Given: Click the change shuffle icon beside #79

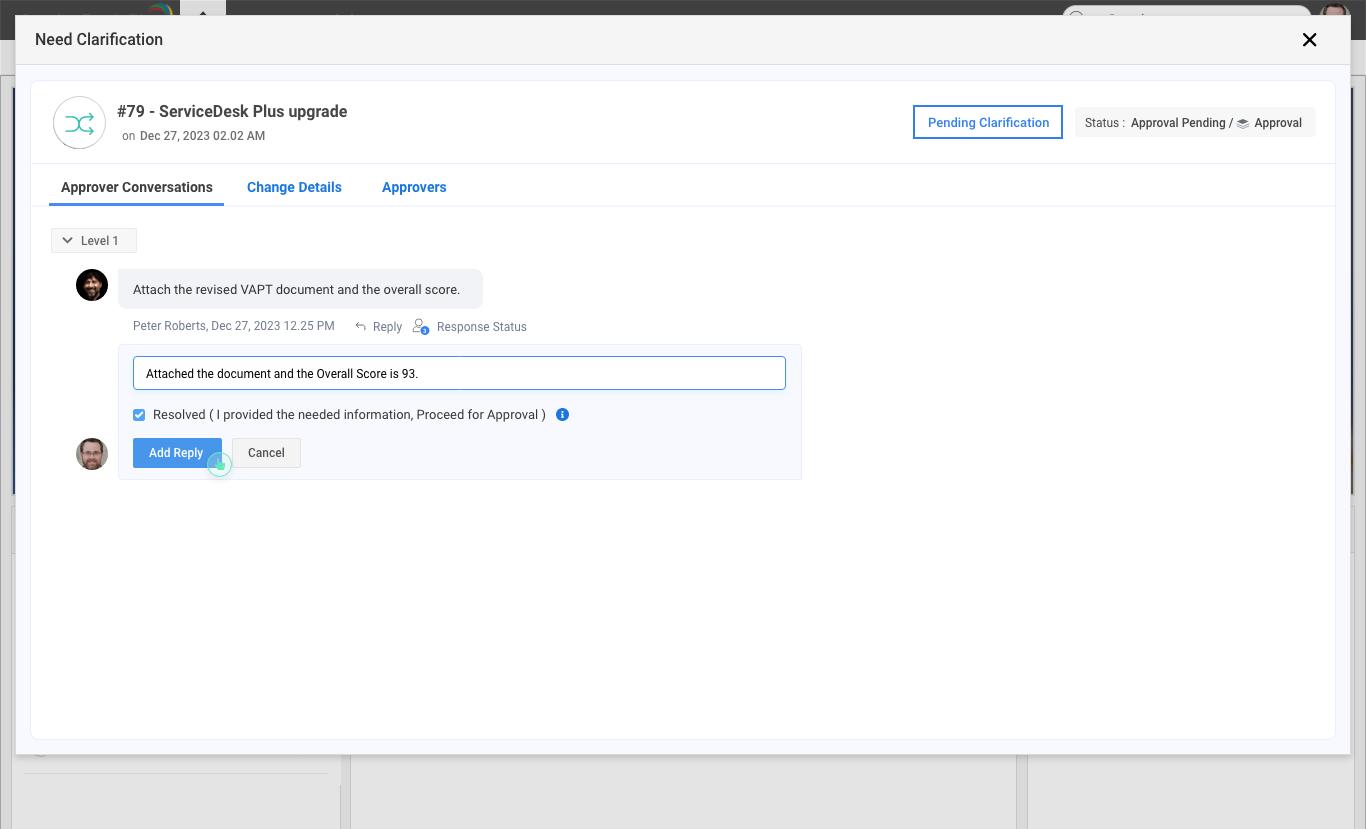Looking at the screenshot, I should [79, 123].
